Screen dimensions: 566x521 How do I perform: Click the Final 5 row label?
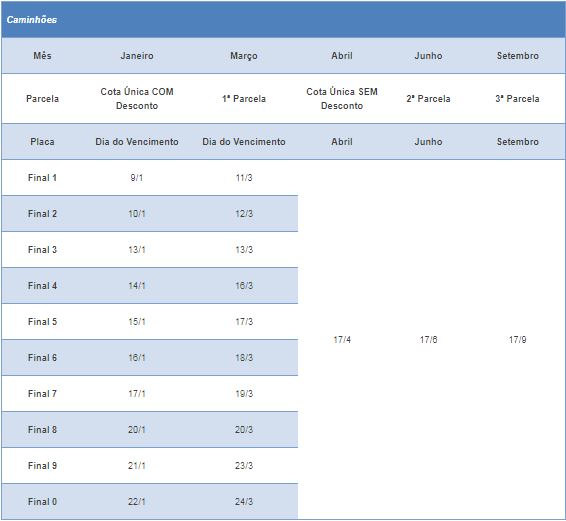point(42,321)
